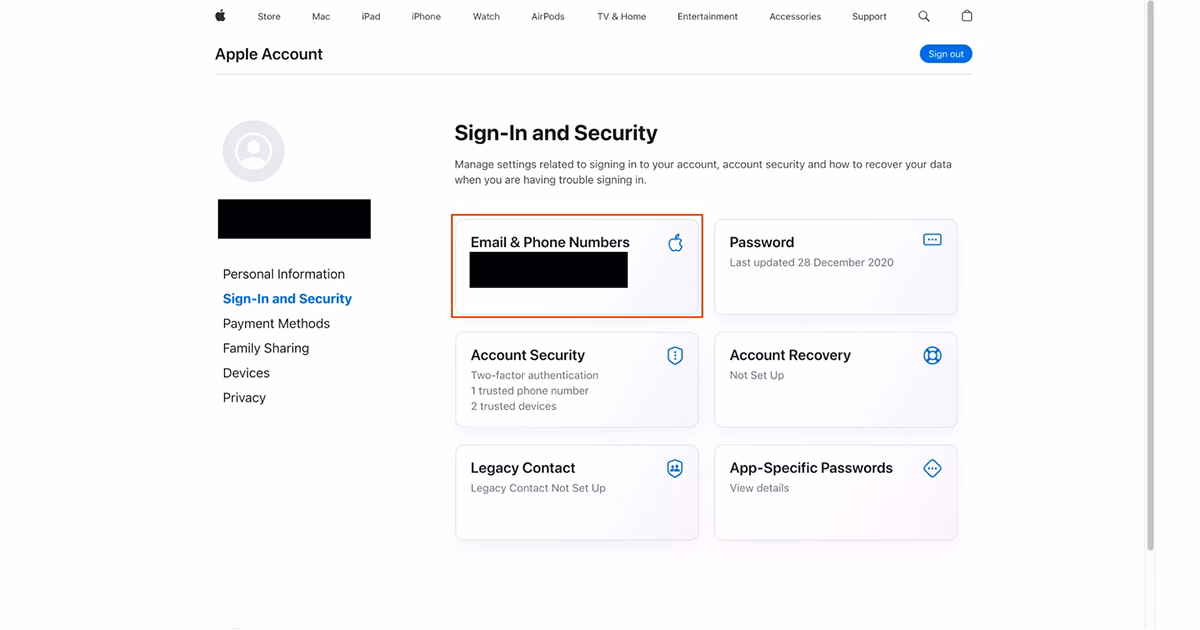Click the Legacy Contact shield icon
Image resolution: width=1200 pixels, height=630 pixels.
[x=675, y=468]
